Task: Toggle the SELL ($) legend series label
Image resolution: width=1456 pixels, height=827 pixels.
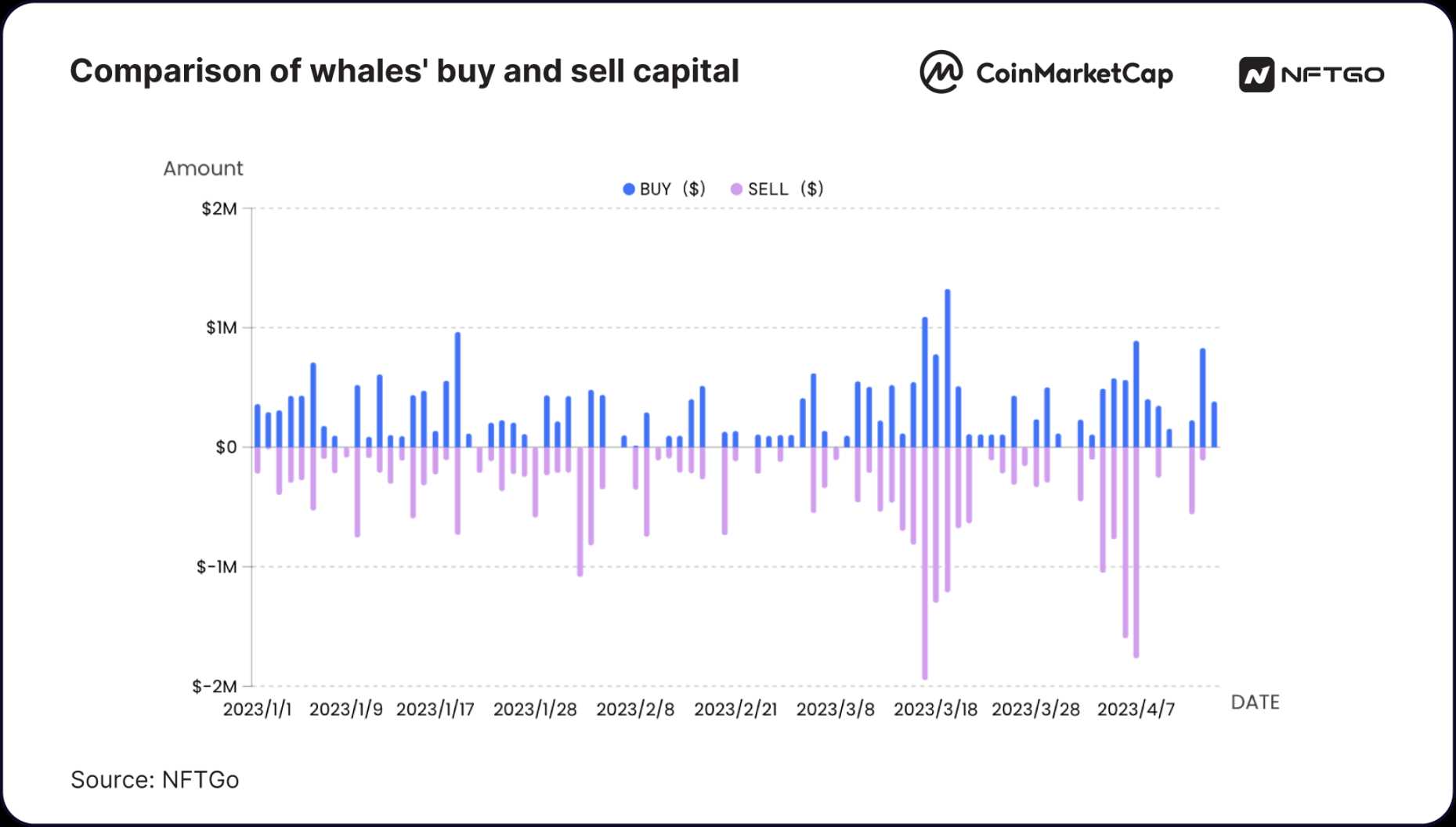Action: [x=785, y=189]
